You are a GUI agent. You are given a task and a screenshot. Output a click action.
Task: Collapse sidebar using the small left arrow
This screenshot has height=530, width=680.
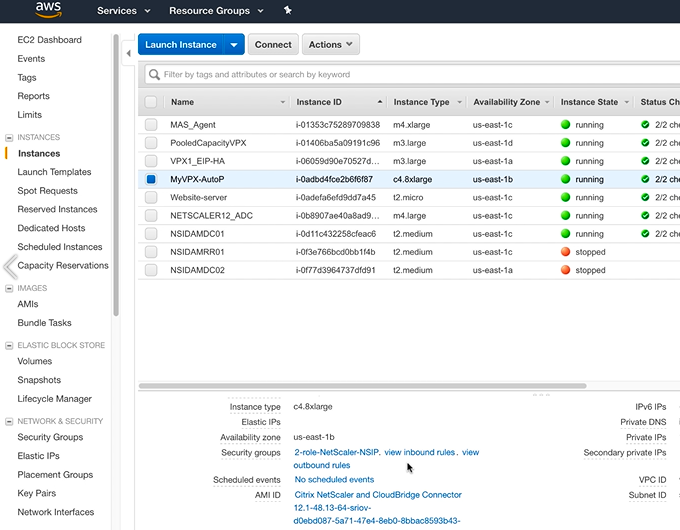coord(128,53)
